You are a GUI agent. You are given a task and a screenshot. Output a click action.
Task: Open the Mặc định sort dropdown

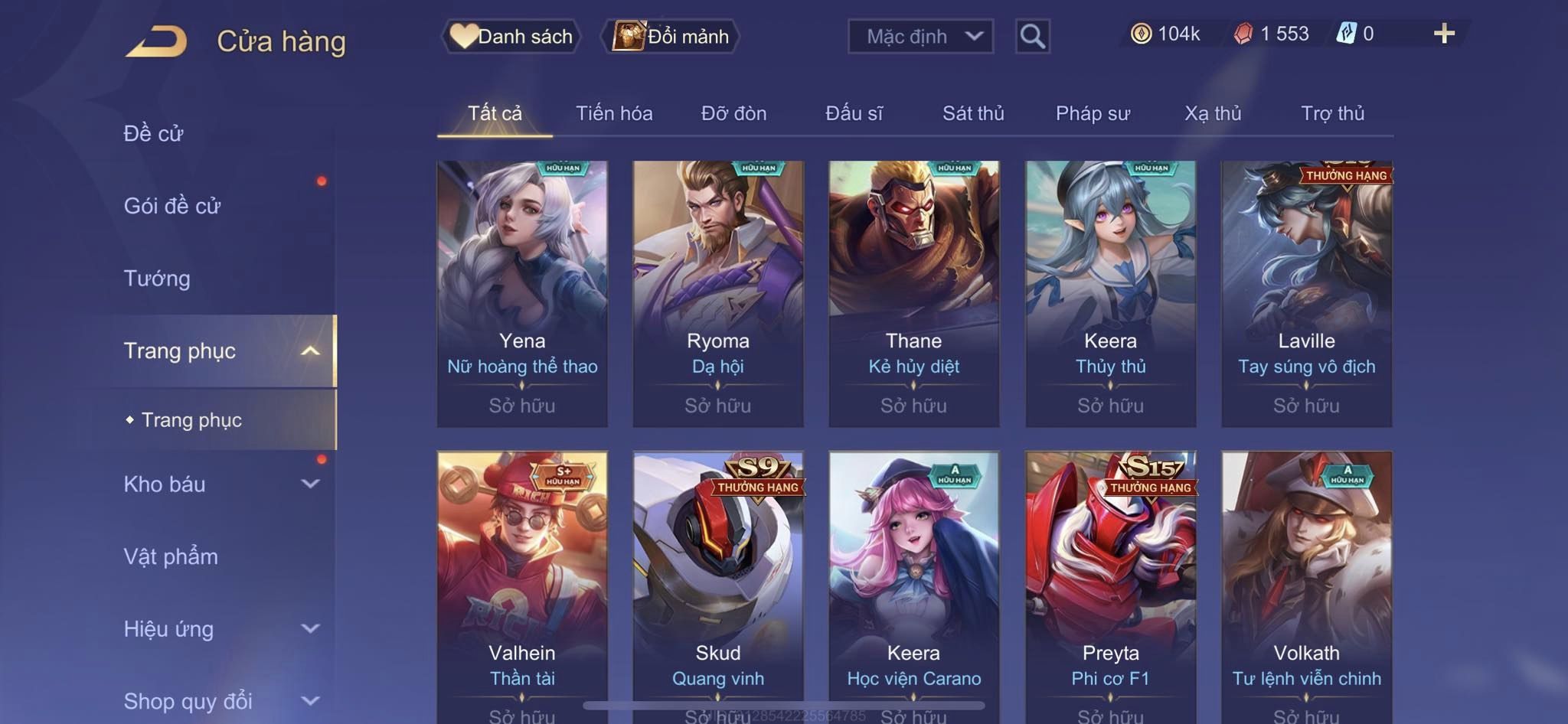point(920,36)
